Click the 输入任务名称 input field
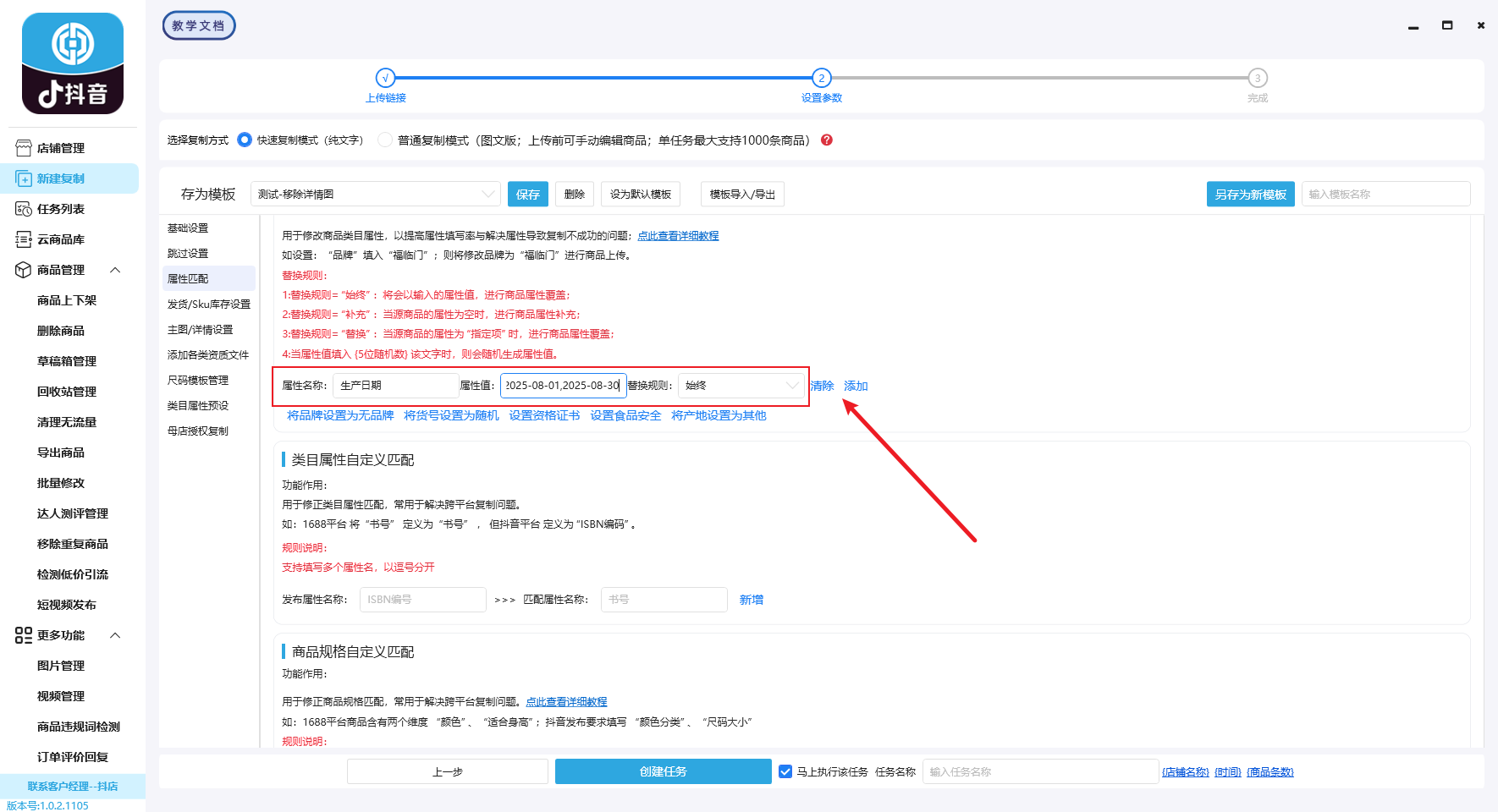The width and height of the screenshot is (1498, 812). [x=1040, y=771]
